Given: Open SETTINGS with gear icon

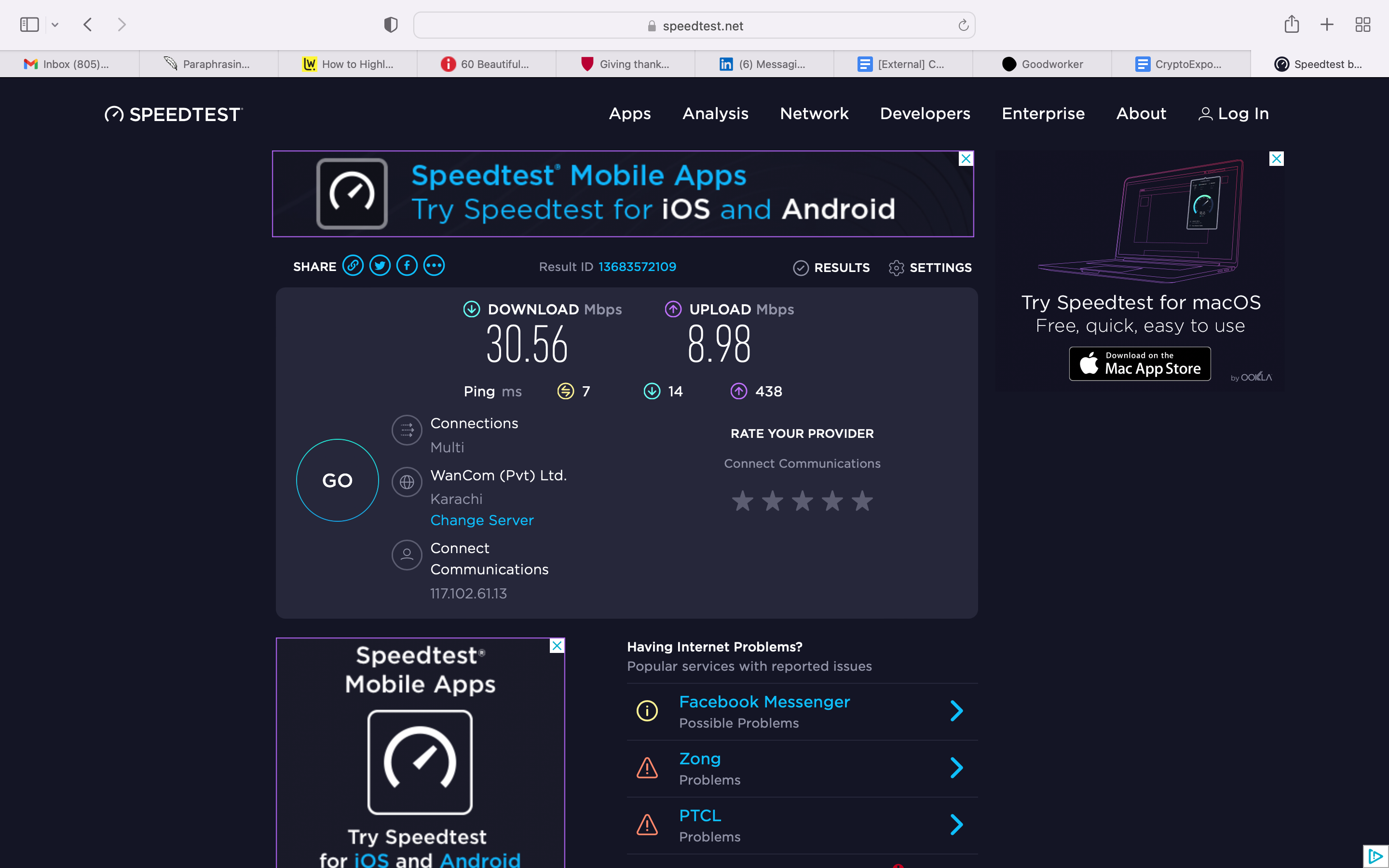Looking at the screenshot, I should pos(930,268).
